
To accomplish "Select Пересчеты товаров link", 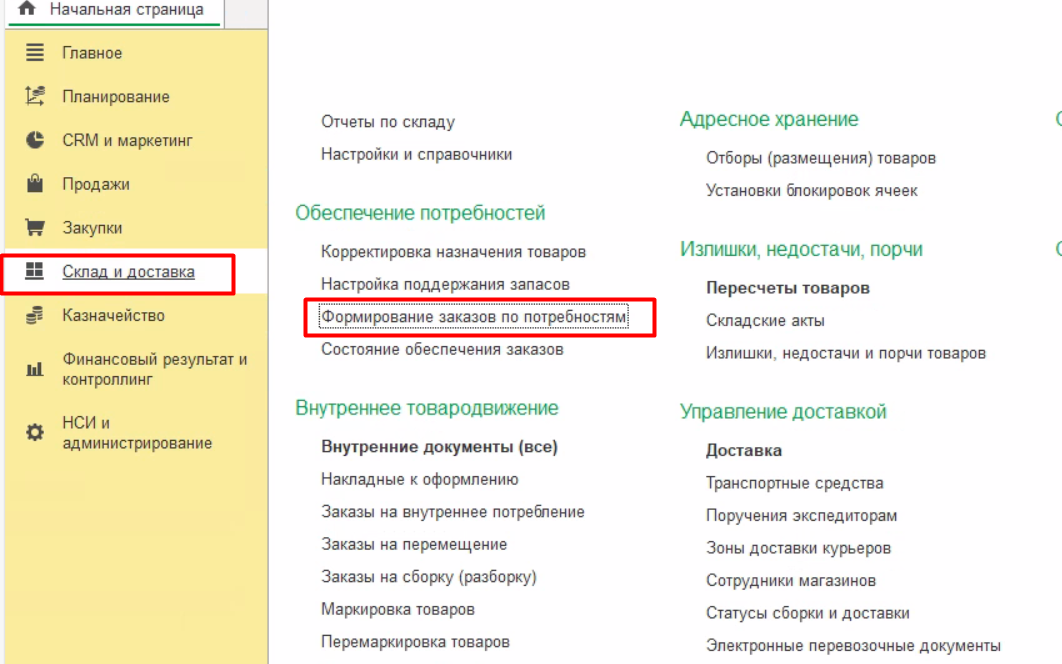I will (788, 288).
